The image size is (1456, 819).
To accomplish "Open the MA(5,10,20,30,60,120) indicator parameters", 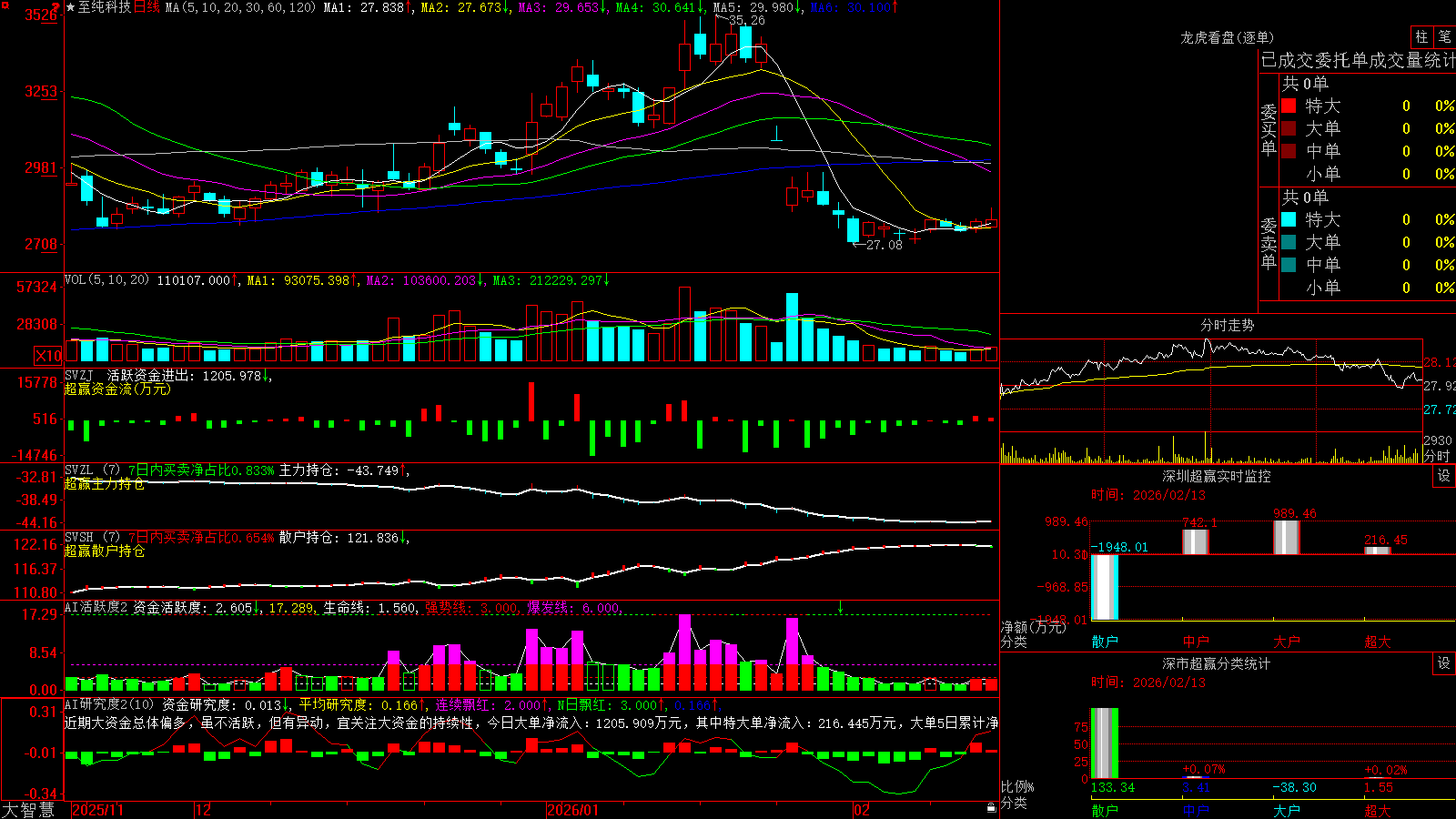I will tap(240, 7).
